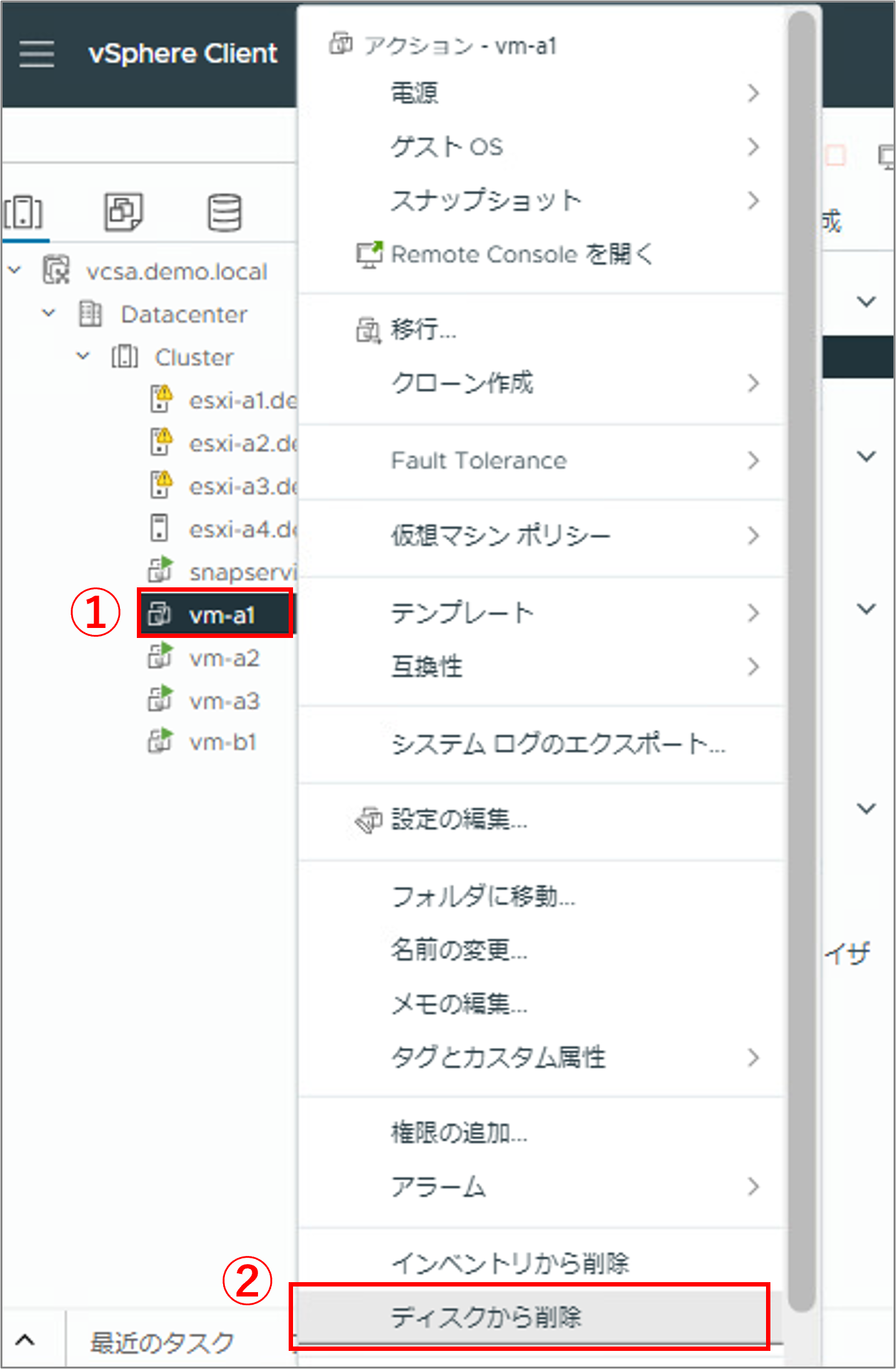Expand the 電源 submenu arrow
Image resolution: width=896 pixels, height=1369 pixels.
click(754, 93)
